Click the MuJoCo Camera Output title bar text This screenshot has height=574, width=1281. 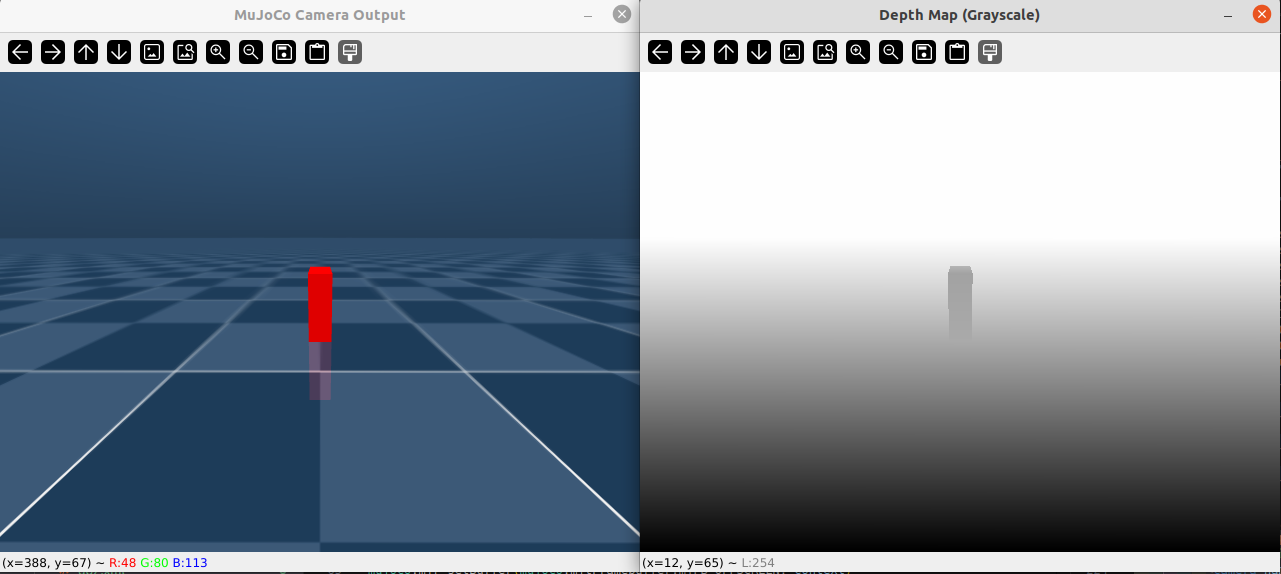[320, 15]
